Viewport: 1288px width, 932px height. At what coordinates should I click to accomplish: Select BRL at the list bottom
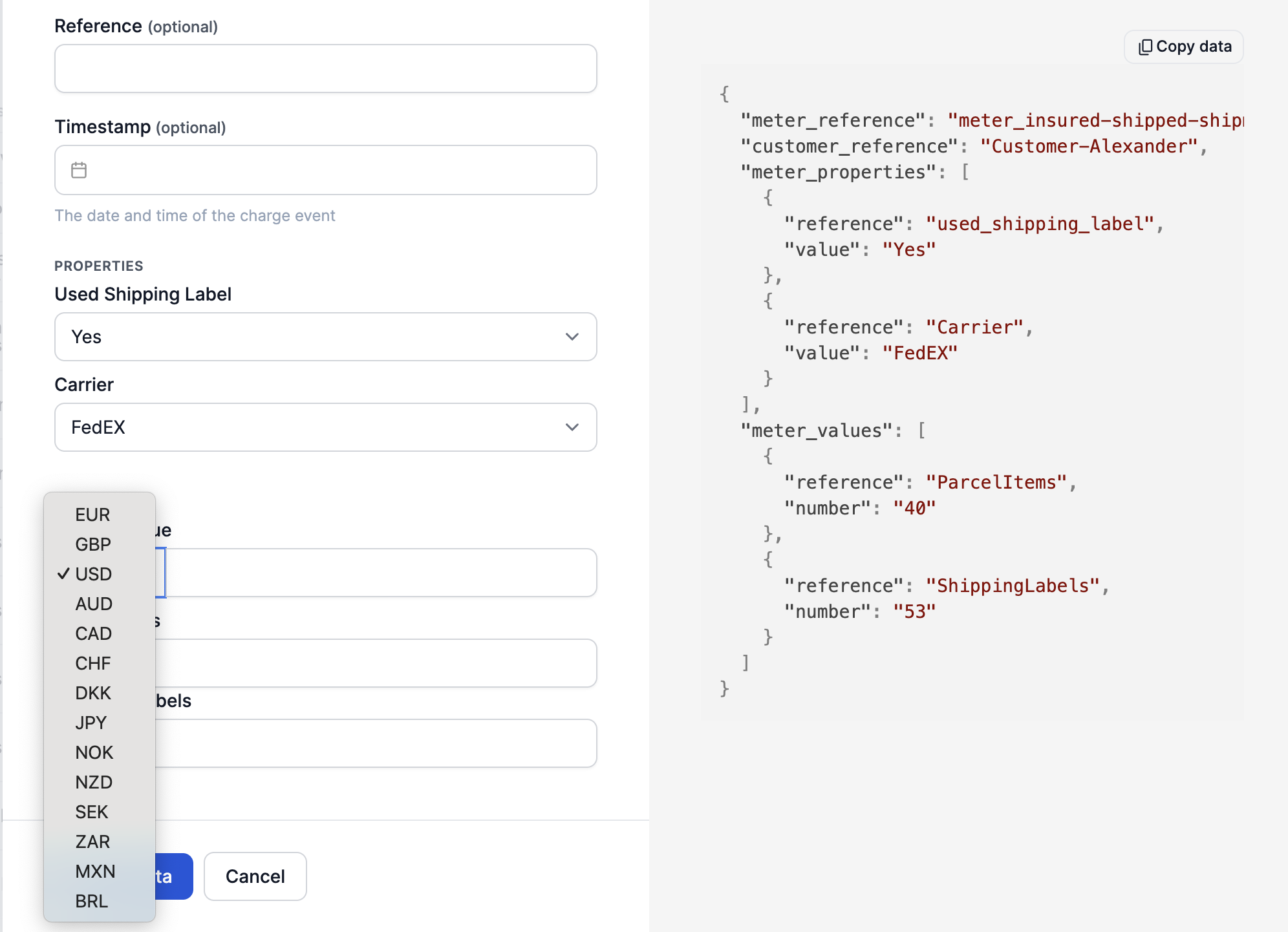tap(91, 901)
